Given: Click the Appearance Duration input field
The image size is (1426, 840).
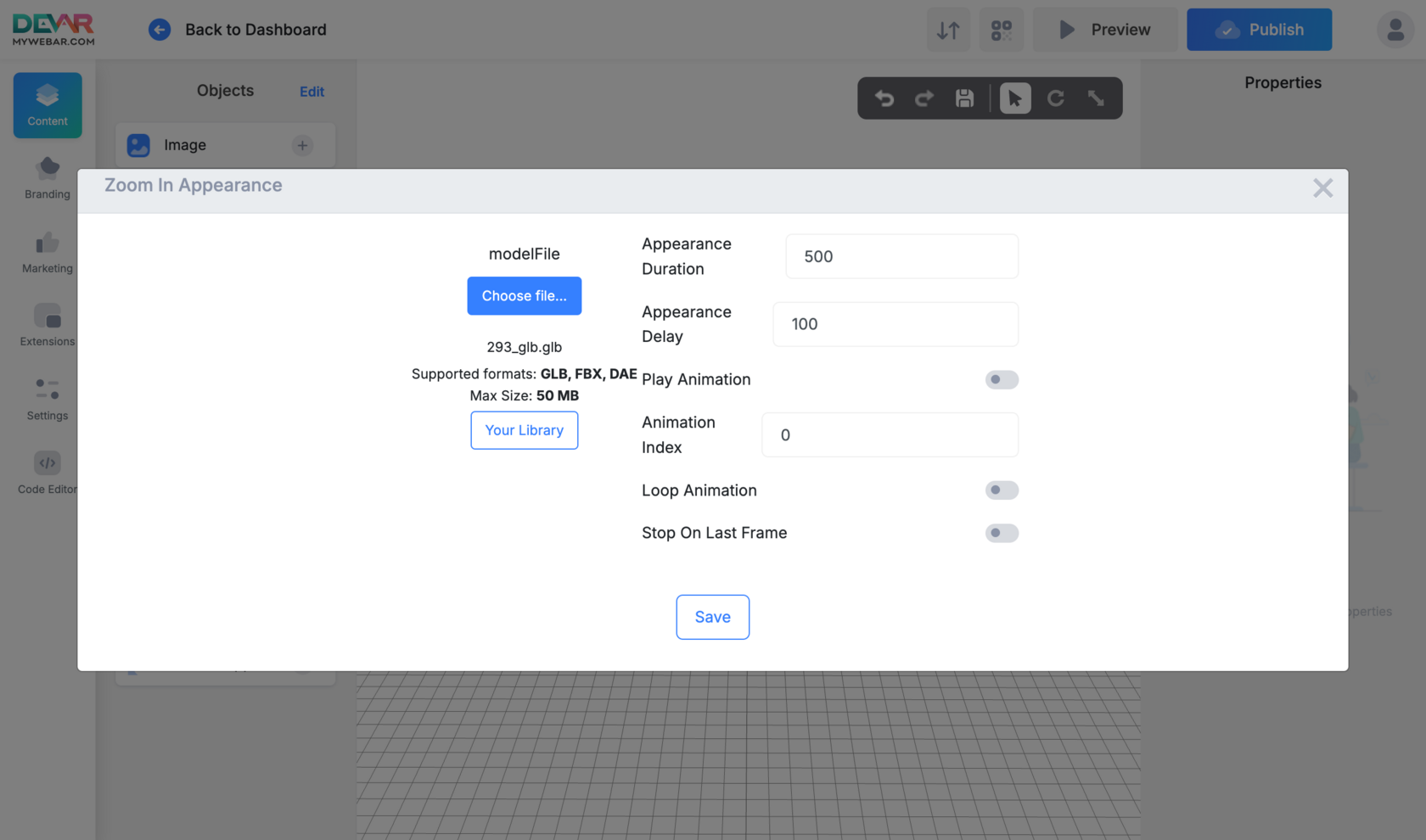Looking at the screenshot, I should 901,256.
